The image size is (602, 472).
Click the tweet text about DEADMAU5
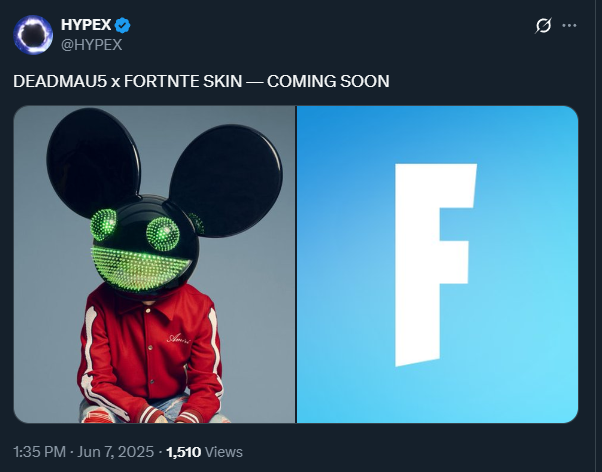(x=201, y=81)
